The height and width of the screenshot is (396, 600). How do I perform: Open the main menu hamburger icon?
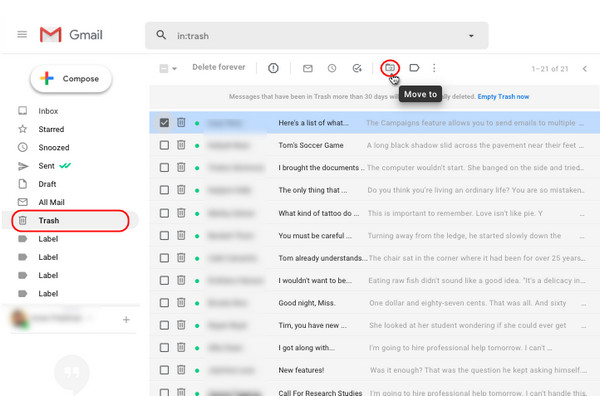click(22, 34)
